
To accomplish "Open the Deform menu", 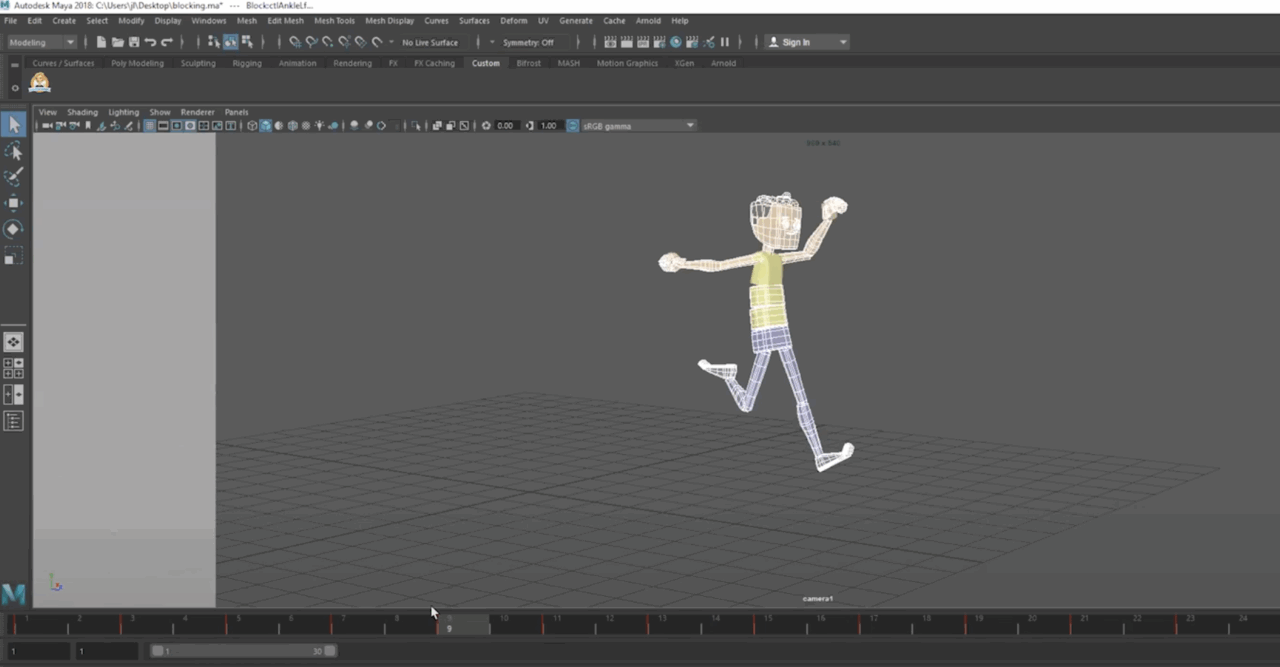I will point(513,20).
